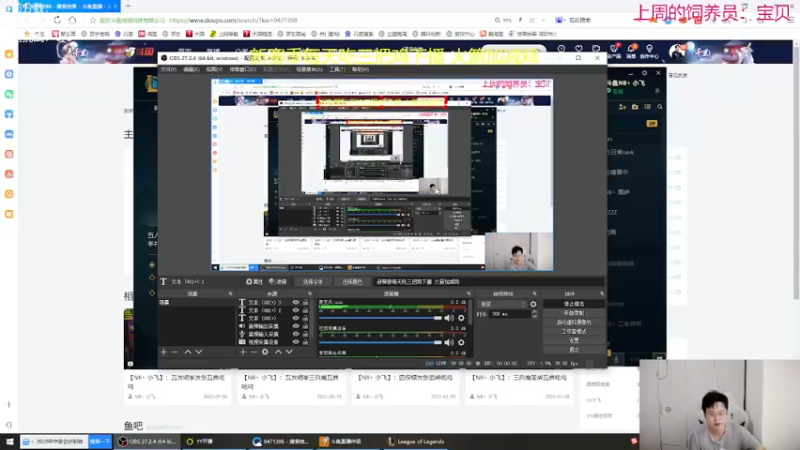
Task: Toggle visibility of the audio output capture source
Action: point(295,326)
